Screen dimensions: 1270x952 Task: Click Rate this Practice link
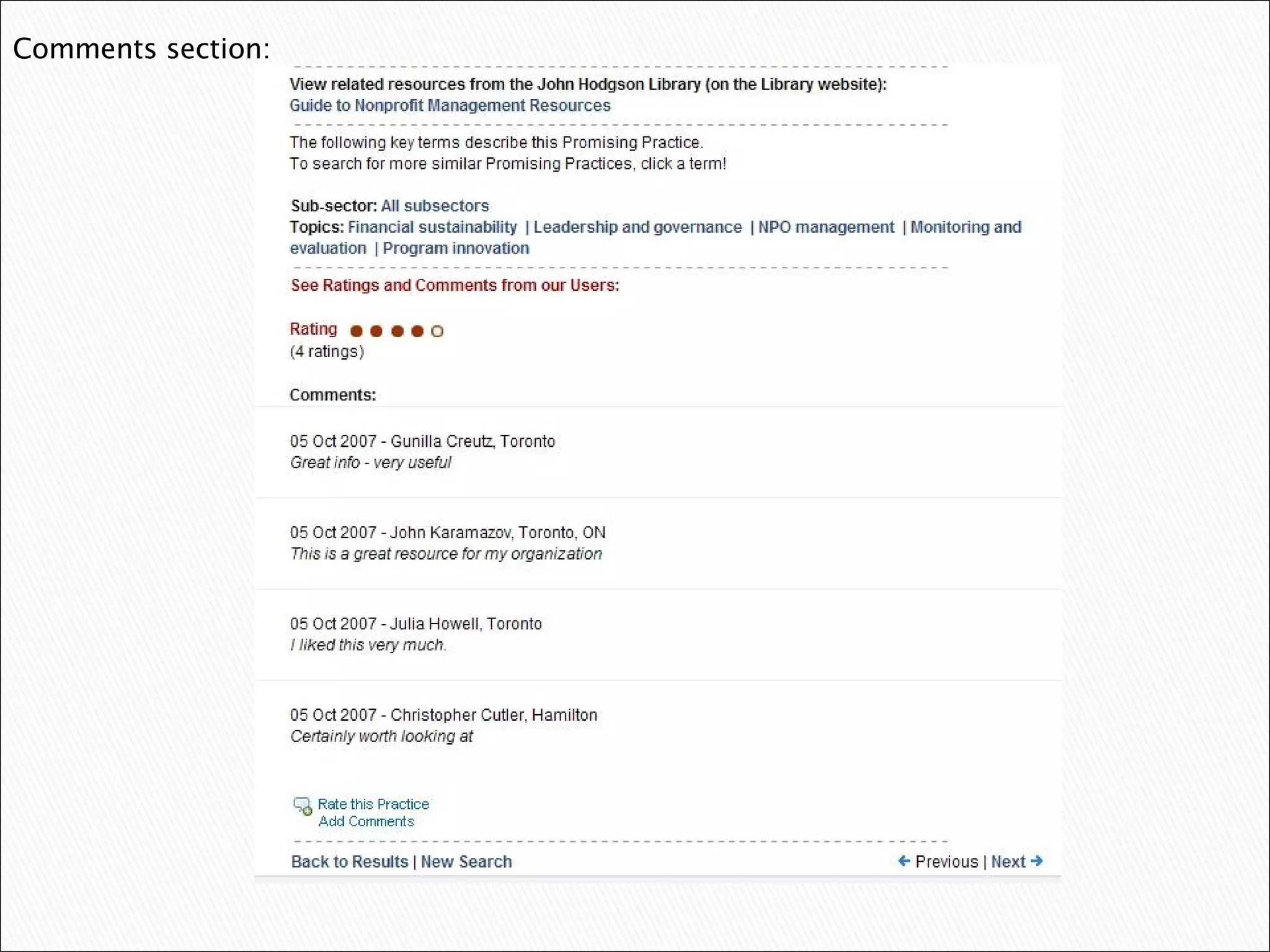[x=373, y=804]
